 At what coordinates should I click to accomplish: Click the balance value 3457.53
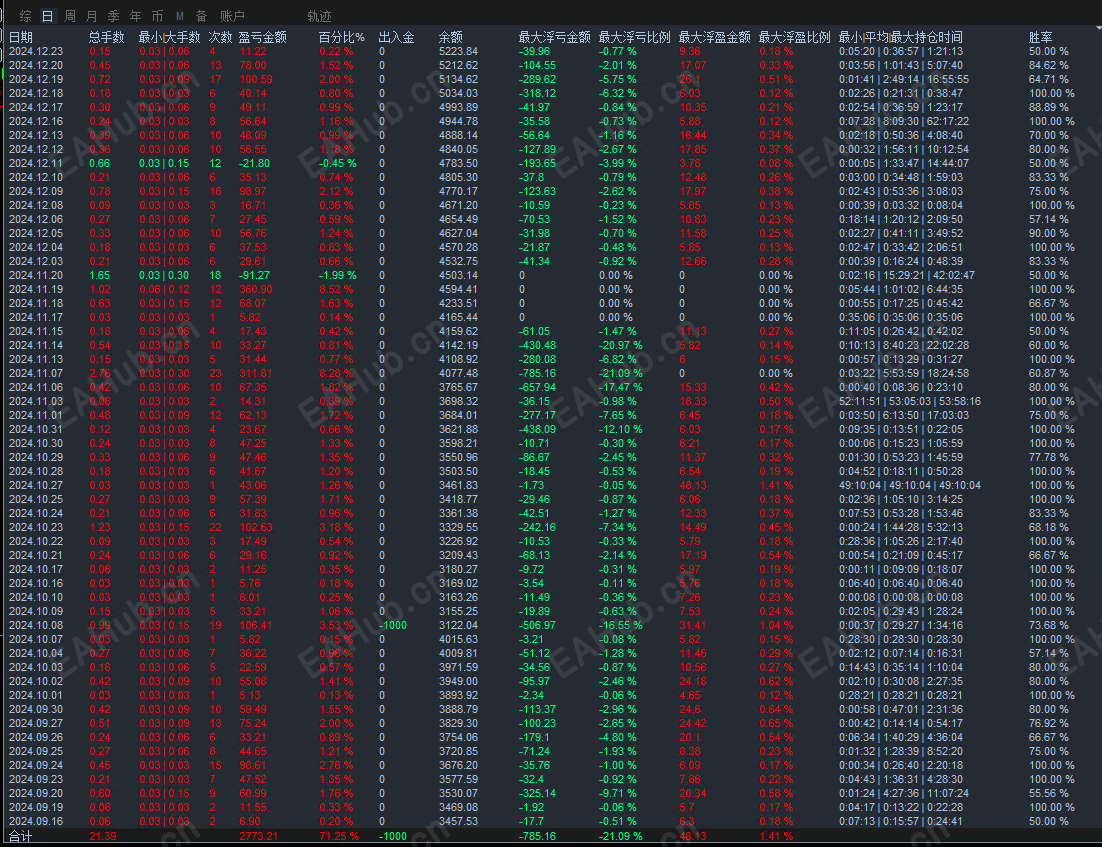coord(458,822)
